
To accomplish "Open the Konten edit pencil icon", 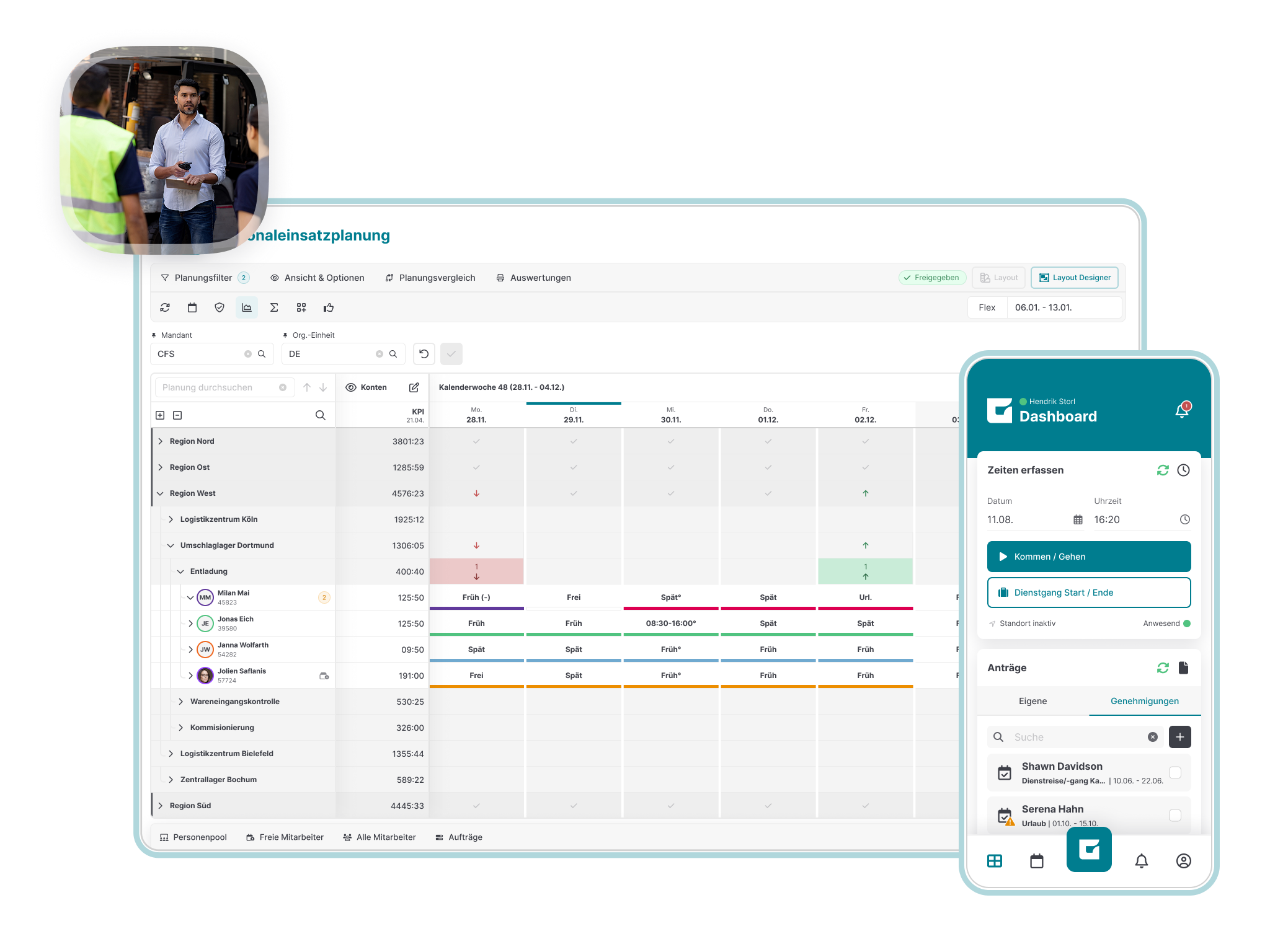I will [x=414, y=387].
